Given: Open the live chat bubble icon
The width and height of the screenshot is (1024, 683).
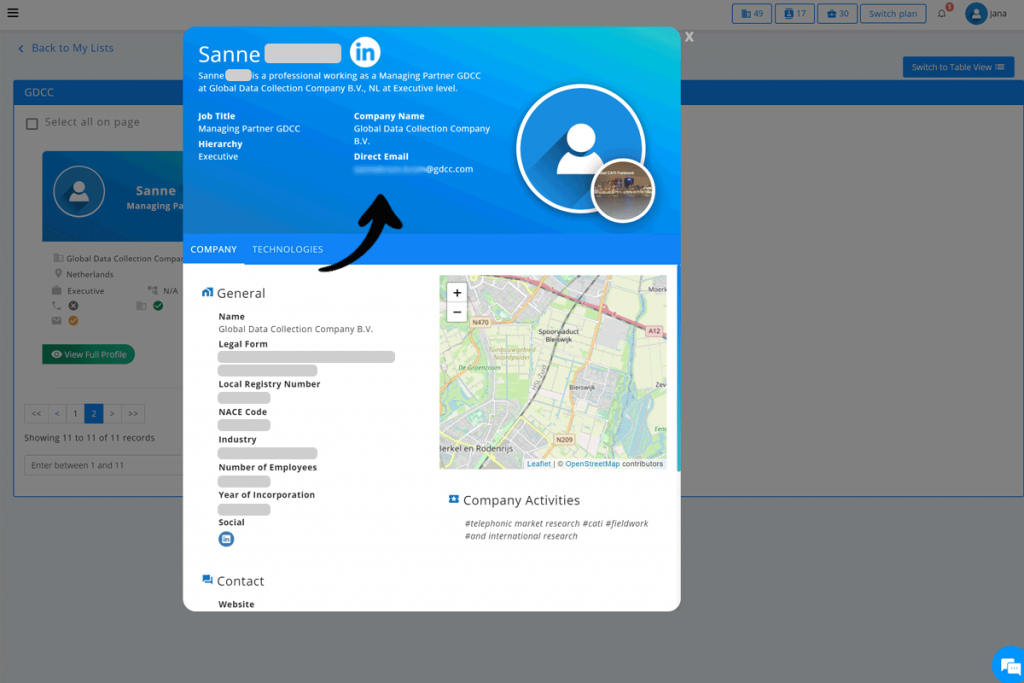Looking at the screenshot, I should [1008, 665].
